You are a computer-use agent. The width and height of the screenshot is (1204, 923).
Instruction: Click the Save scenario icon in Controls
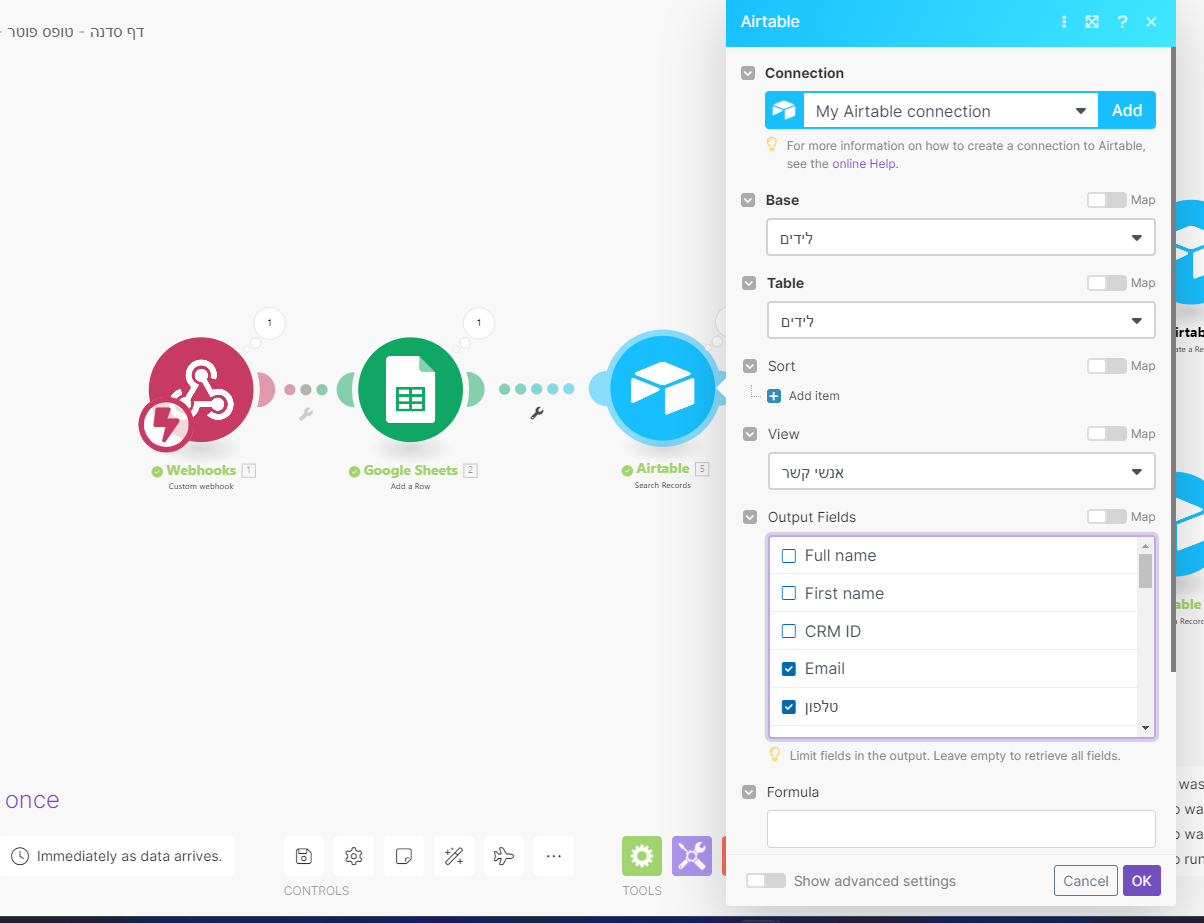pyautogui.click(x=304, y=856)
